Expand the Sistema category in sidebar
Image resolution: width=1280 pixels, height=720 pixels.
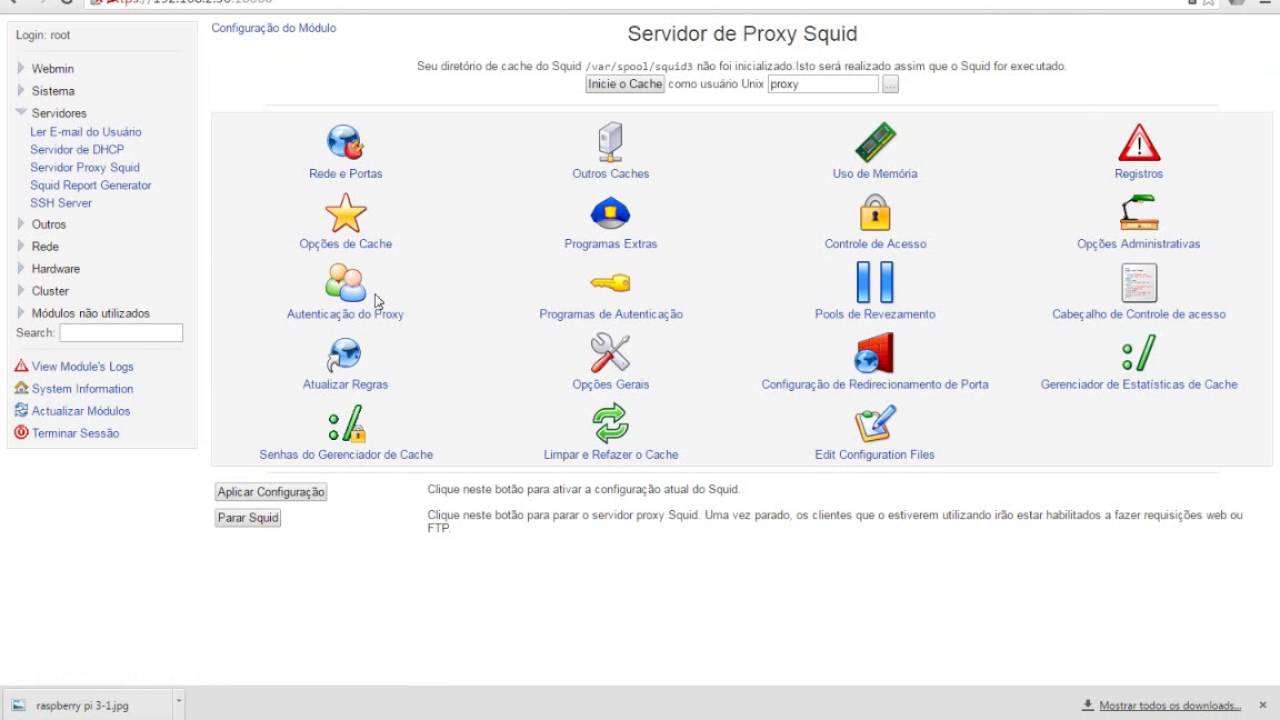click(21, 90)
